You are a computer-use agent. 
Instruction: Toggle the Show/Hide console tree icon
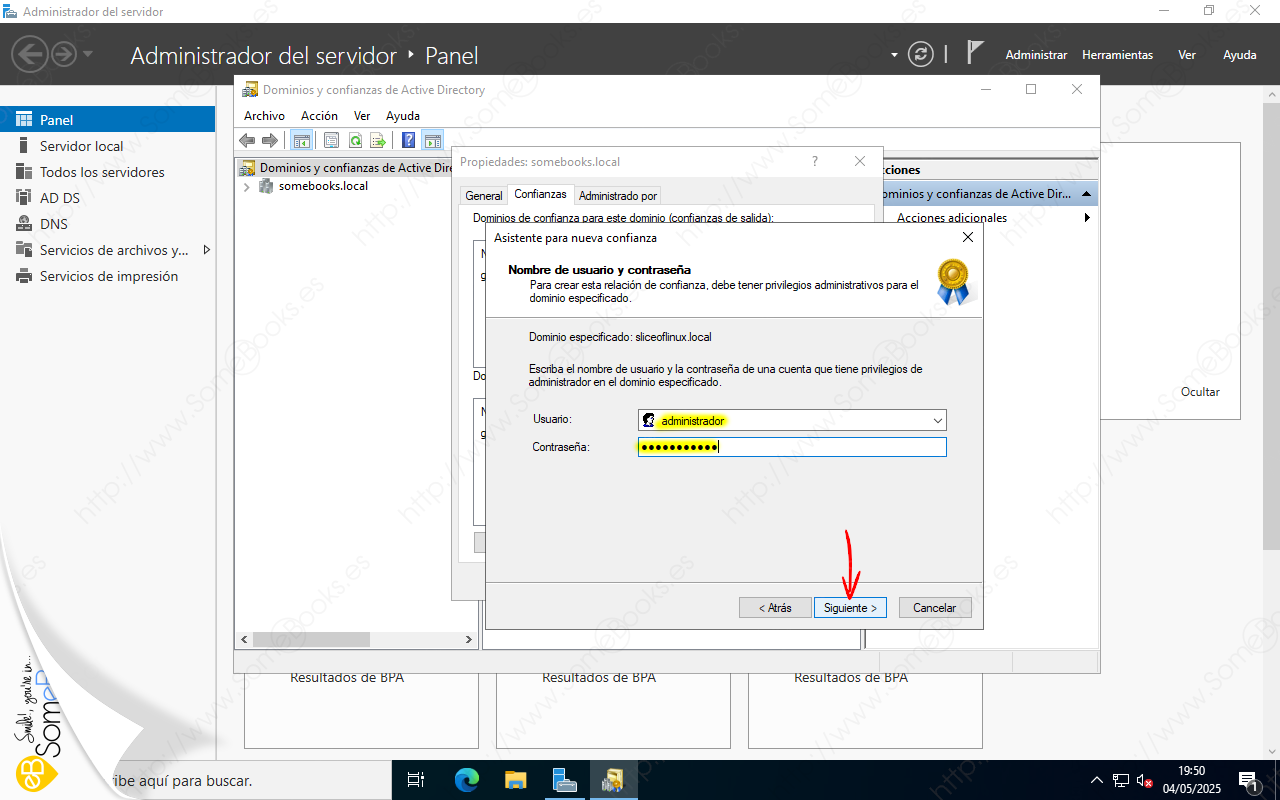[x=300, y=141]
